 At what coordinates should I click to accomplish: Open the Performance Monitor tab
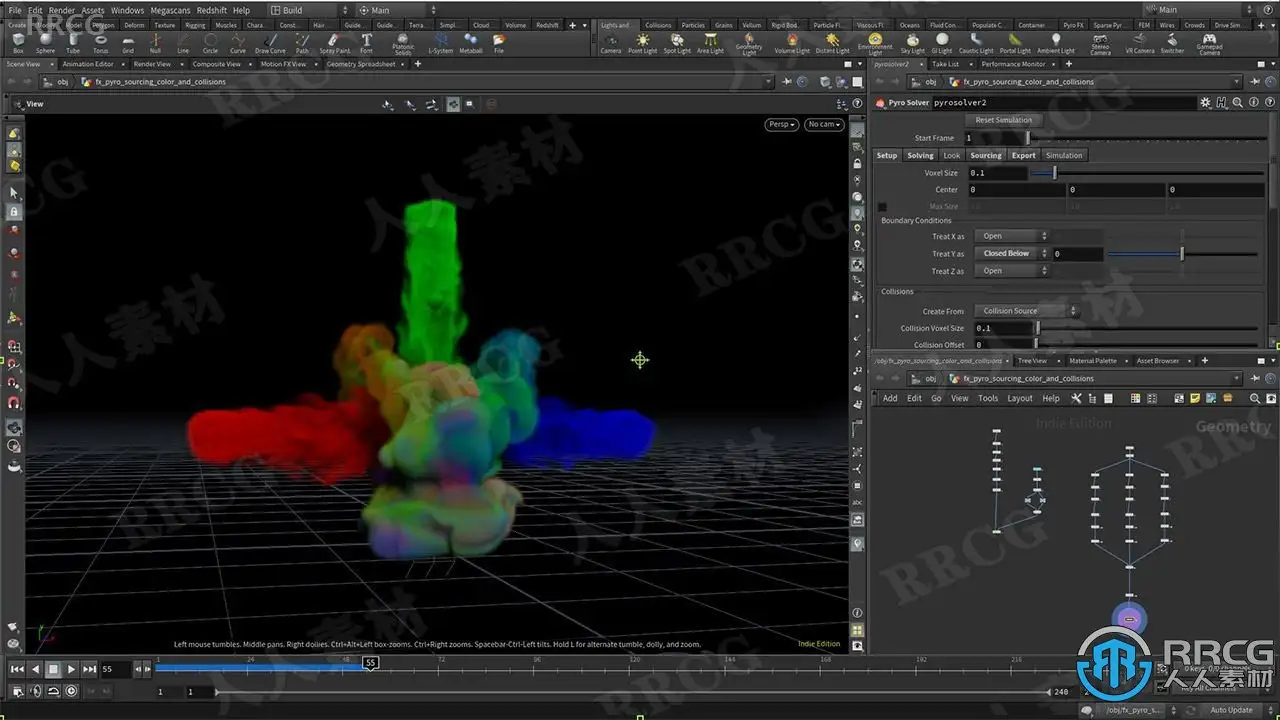(x=1013, y=64)
